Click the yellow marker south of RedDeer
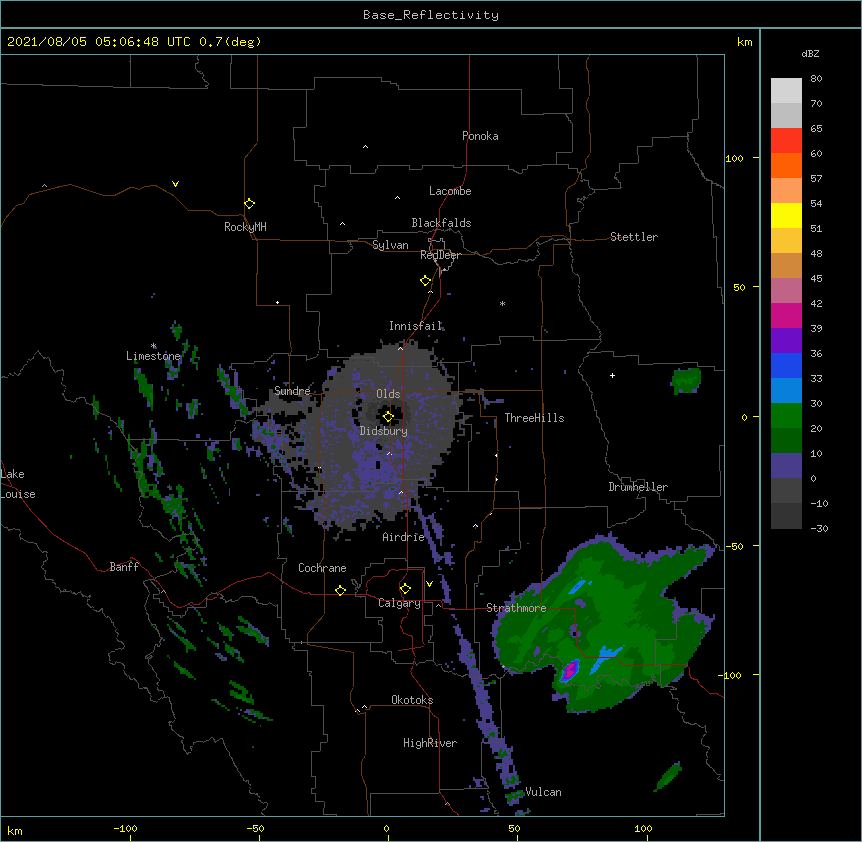The width and height of the screenshot is (862, 842). (x=425, y=281)
